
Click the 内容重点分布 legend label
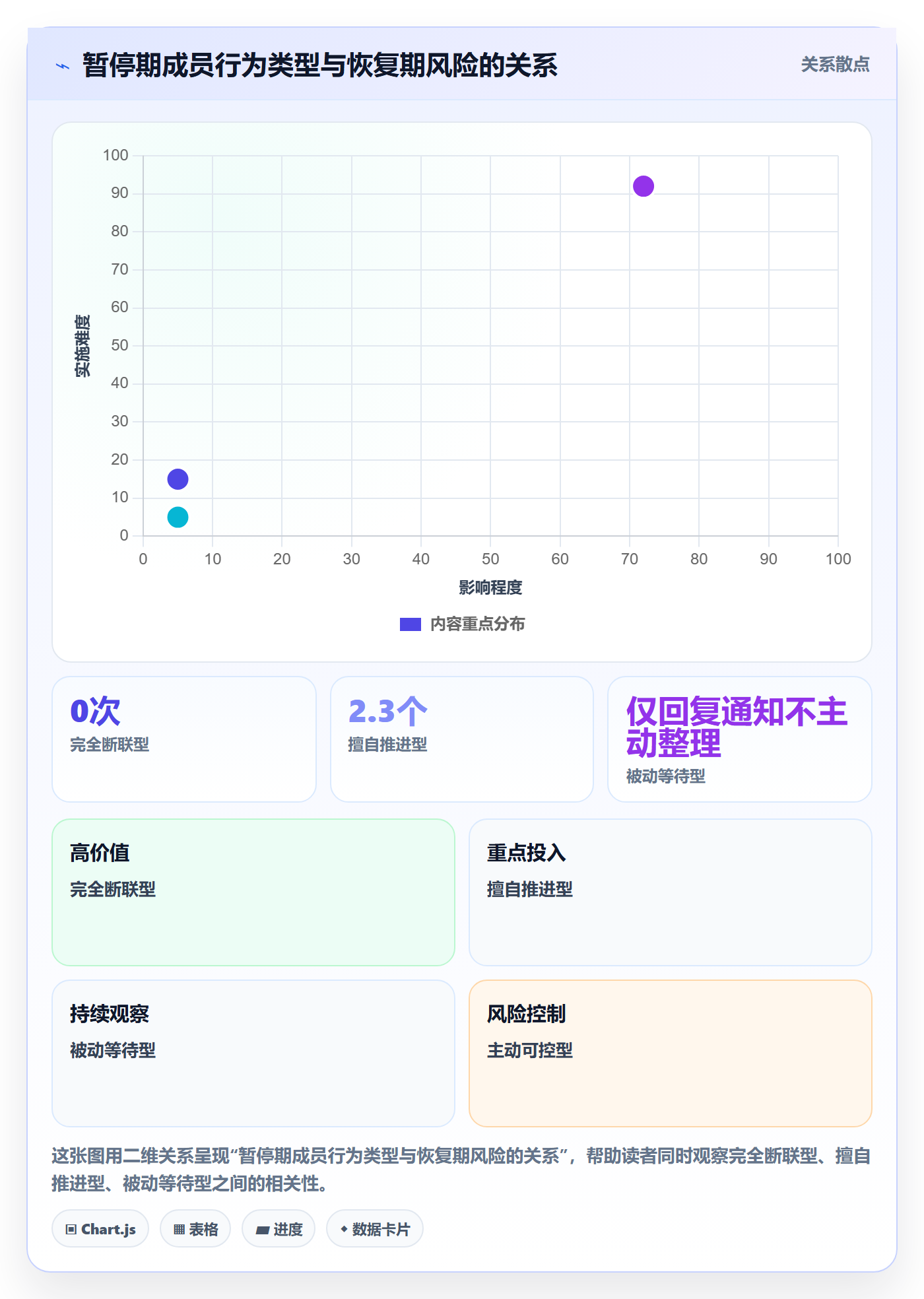click(x=477, y=624)
